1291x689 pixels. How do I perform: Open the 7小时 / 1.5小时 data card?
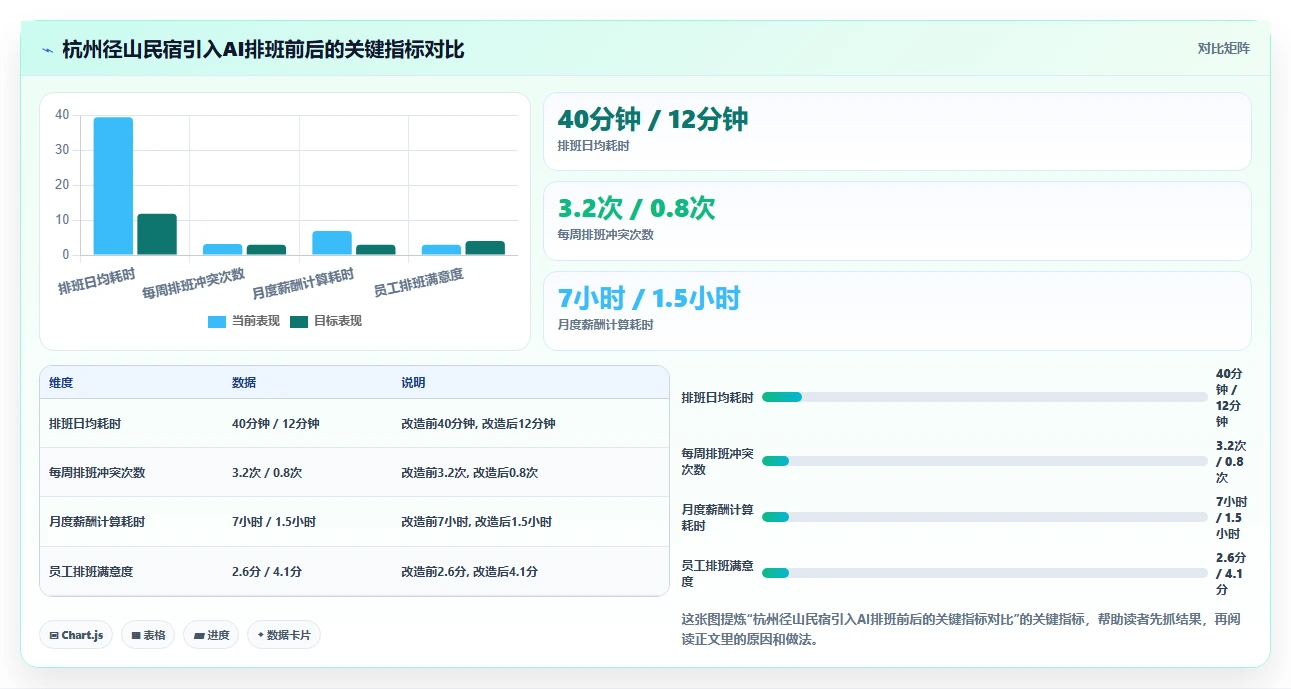coord(897,311)
